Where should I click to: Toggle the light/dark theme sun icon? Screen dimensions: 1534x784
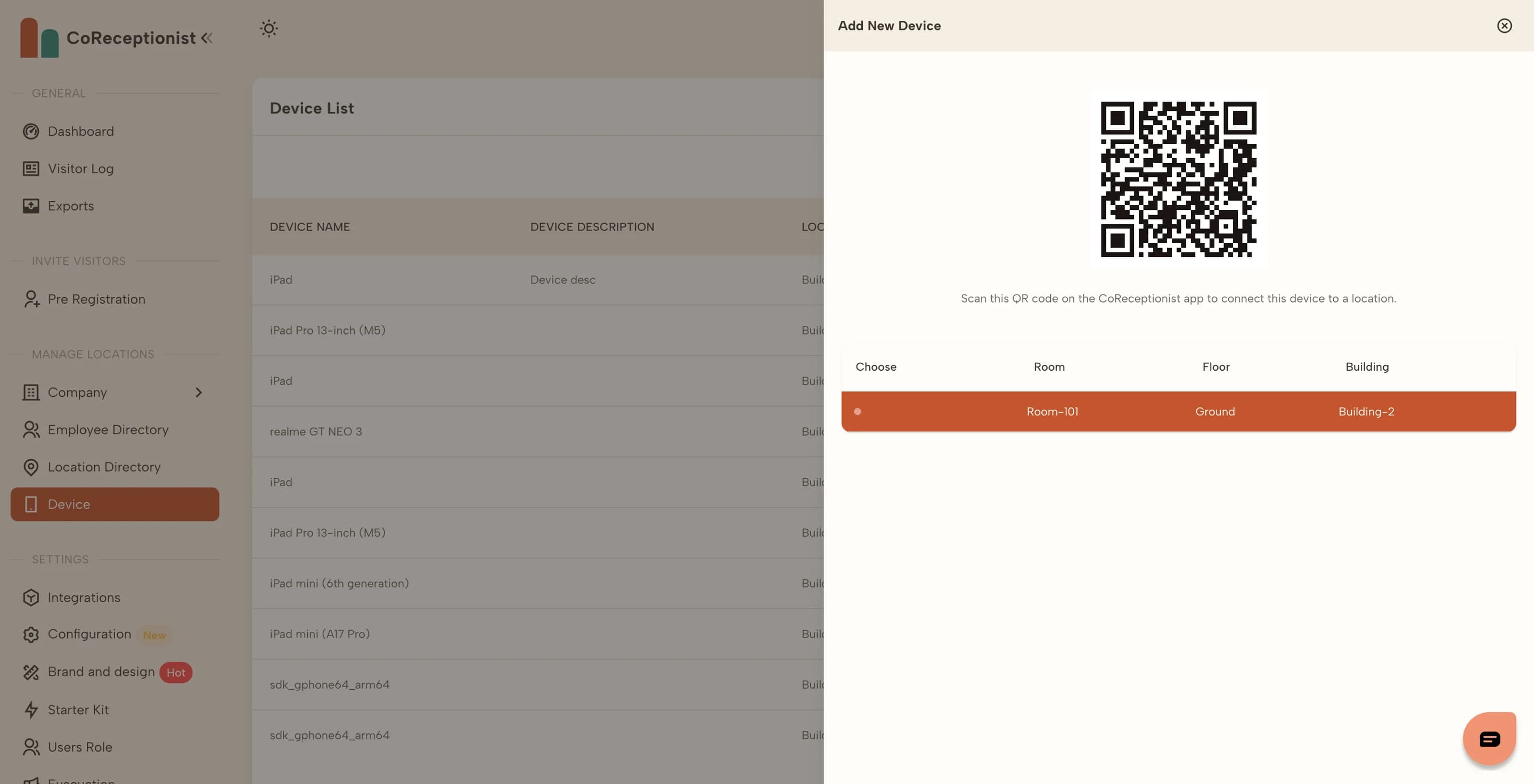point(268,28)
